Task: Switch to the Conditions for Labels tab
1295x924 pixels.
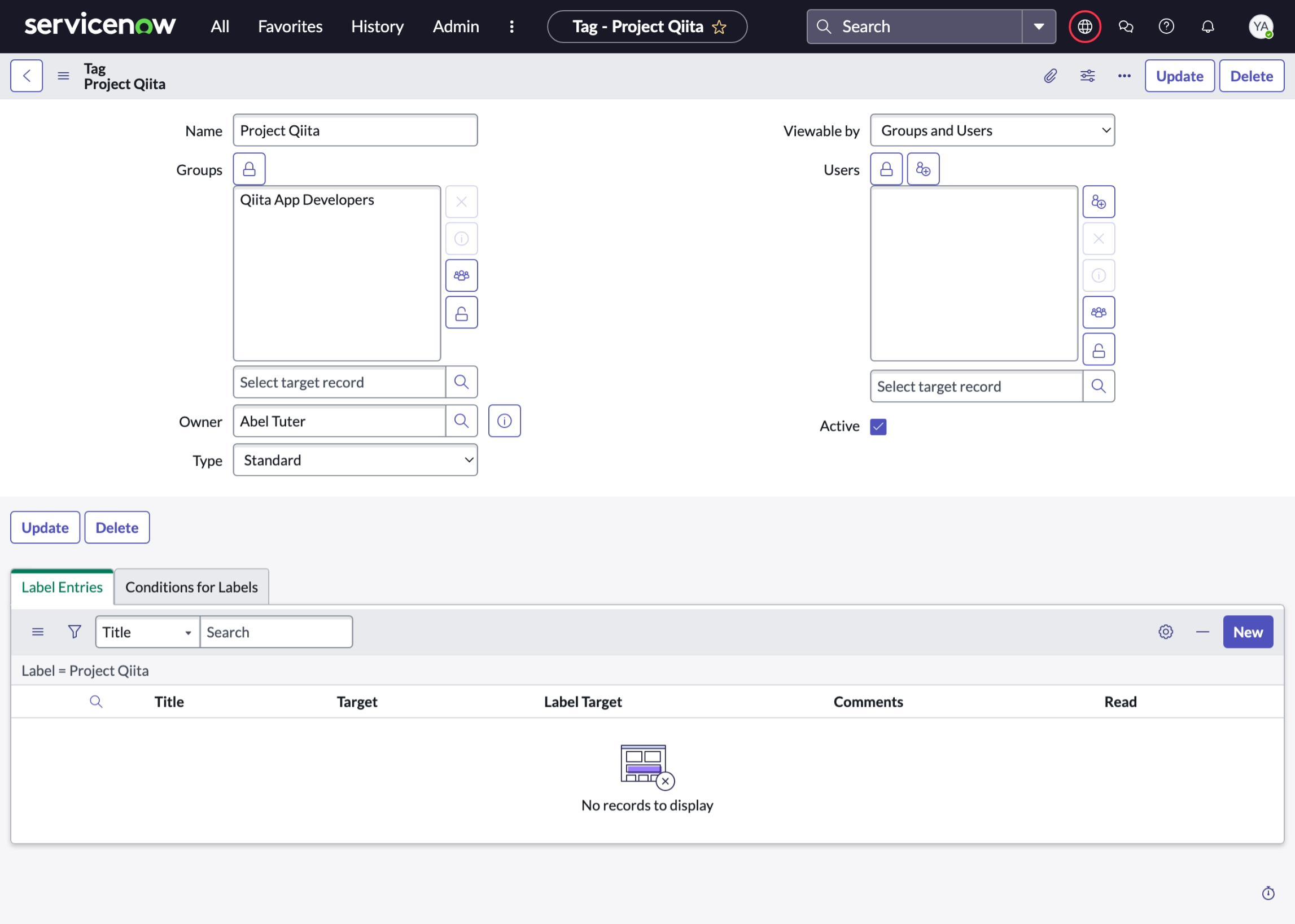Action: point(191,586)
